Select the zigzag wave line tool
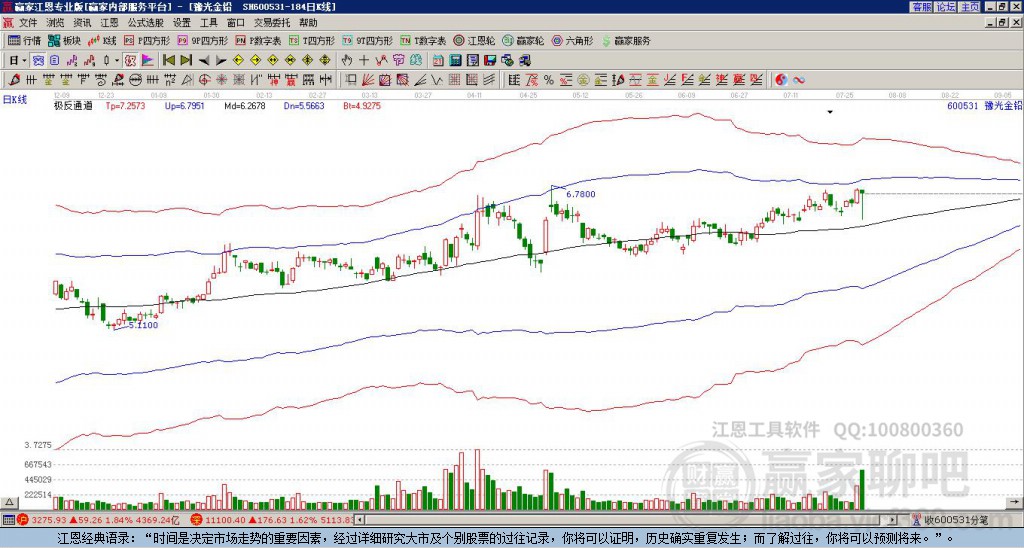Image resolution: width=1024 pixels, height=548 pixels. point(436,80)
